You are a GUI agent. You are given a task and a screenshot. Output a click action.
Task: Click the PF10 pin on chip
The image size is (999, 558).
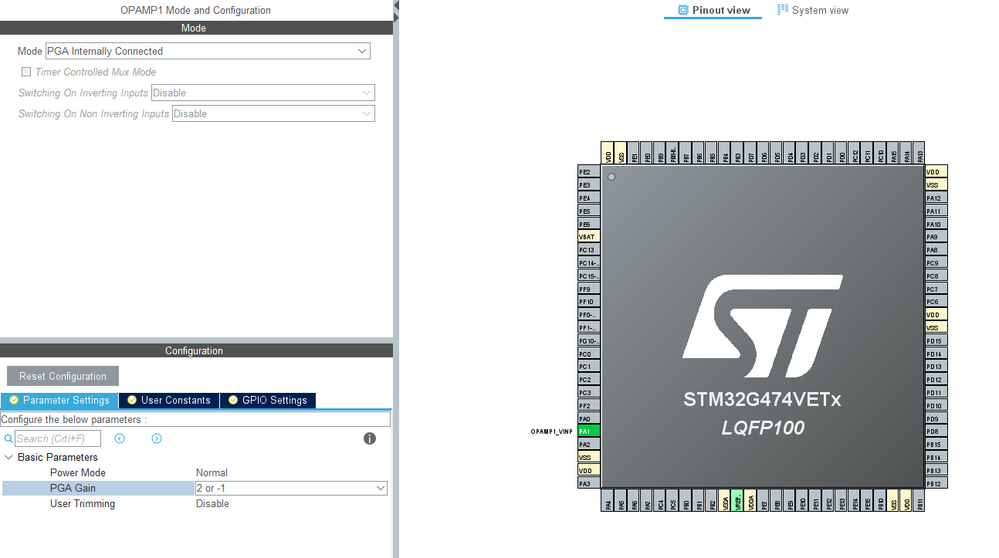(588, 302)
